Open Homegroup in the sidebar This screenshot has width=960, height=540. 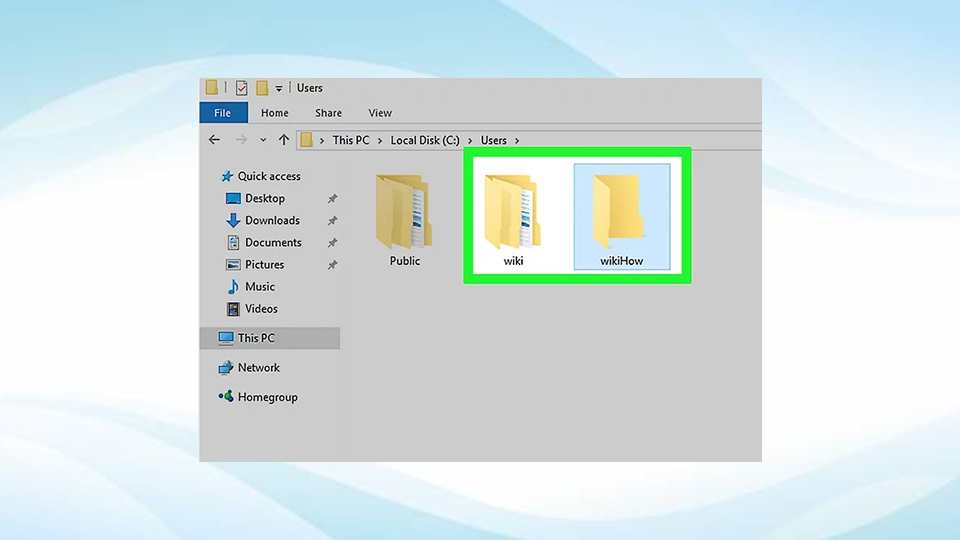(267, 397)
